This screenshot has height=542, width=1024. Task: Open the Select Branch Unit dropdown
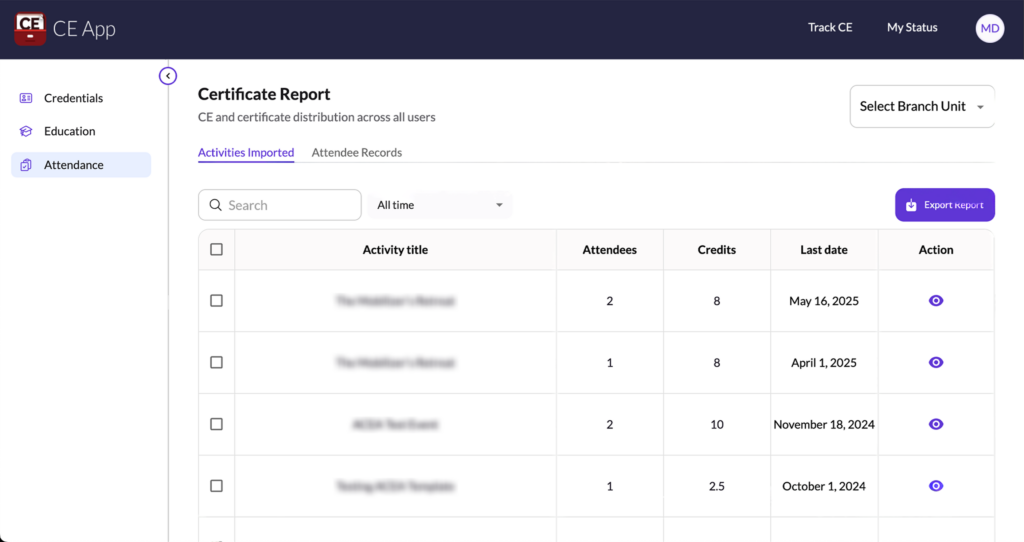click(x=922, y=106)
